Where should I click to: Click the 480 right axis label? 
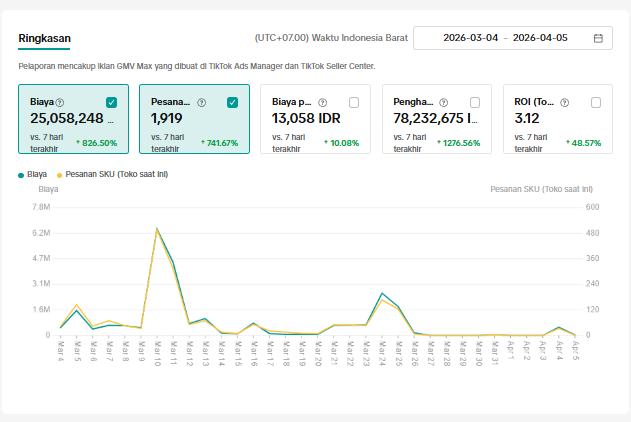point(592,233)
